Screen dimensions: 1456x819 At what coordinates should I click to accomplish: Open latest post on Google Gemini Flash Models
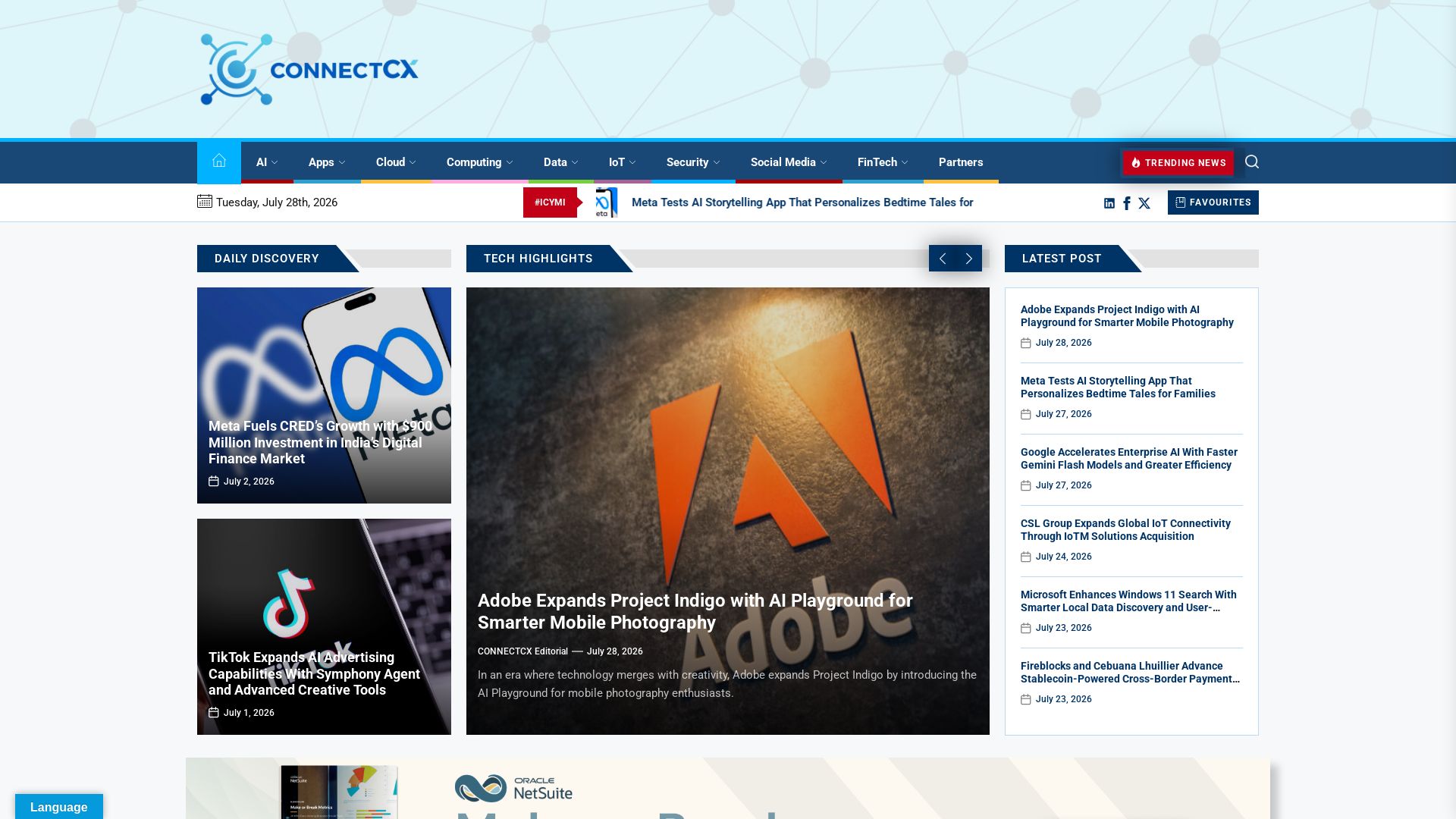(1128, 459)
